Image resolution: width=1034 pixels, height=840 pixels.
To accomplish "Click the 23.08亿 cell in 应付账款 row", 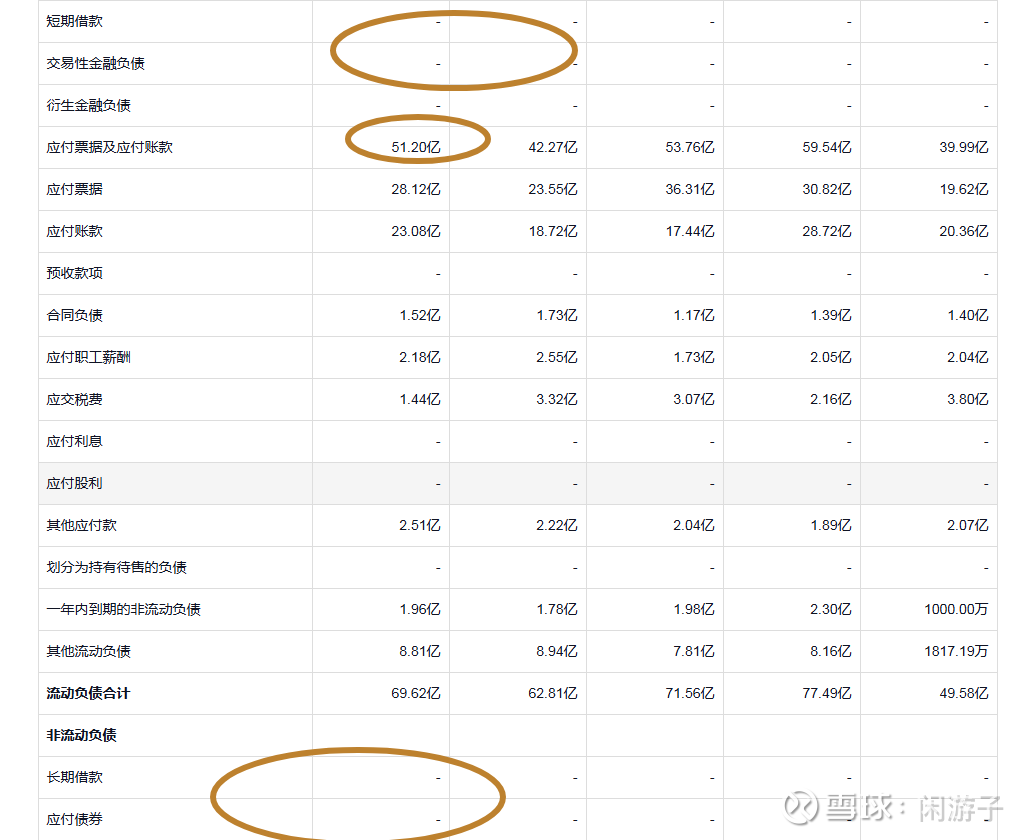I will (x=415, y=231).
